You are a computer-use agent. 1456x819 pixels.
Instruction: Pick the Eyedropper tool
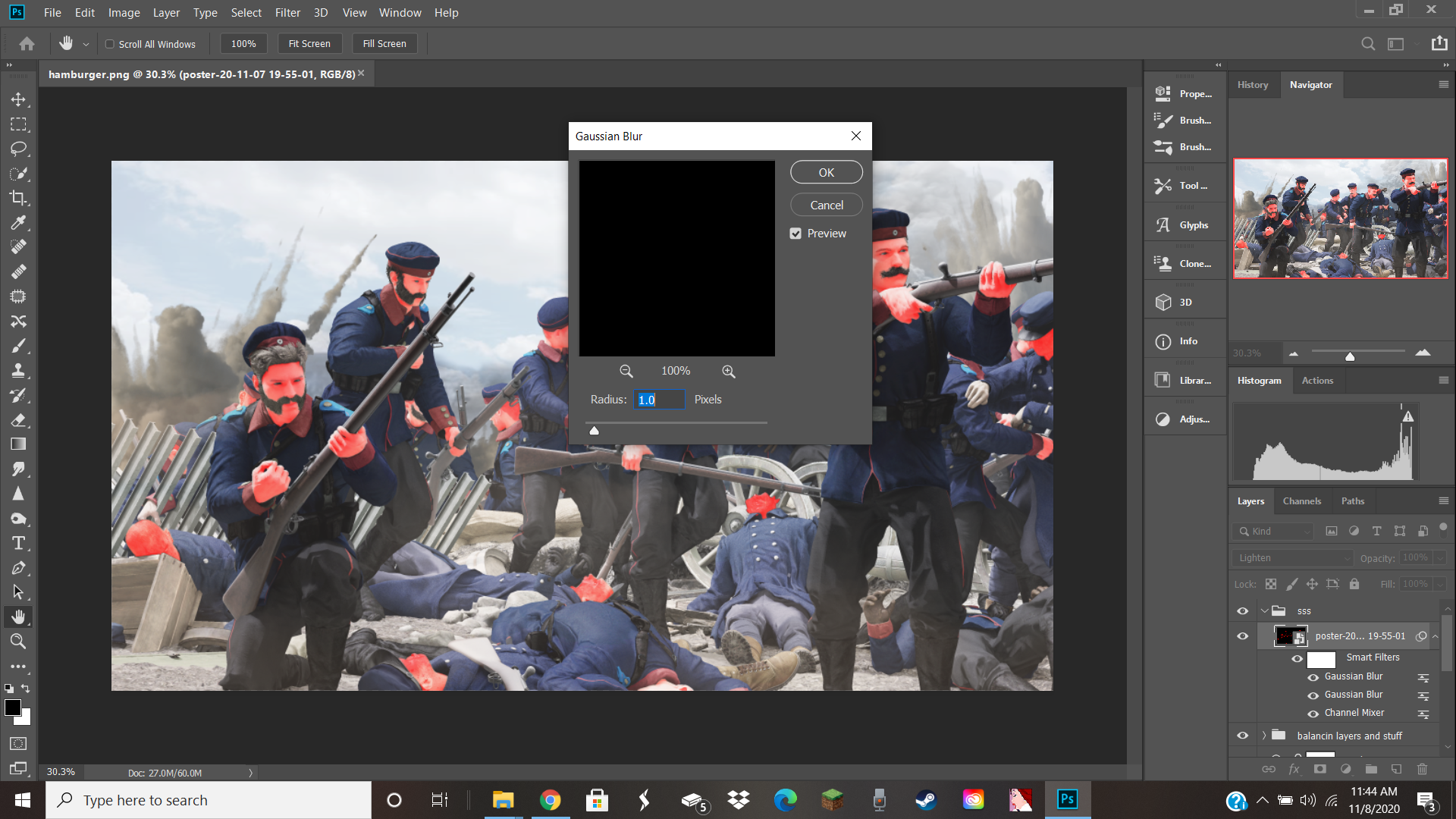[18, 222]
